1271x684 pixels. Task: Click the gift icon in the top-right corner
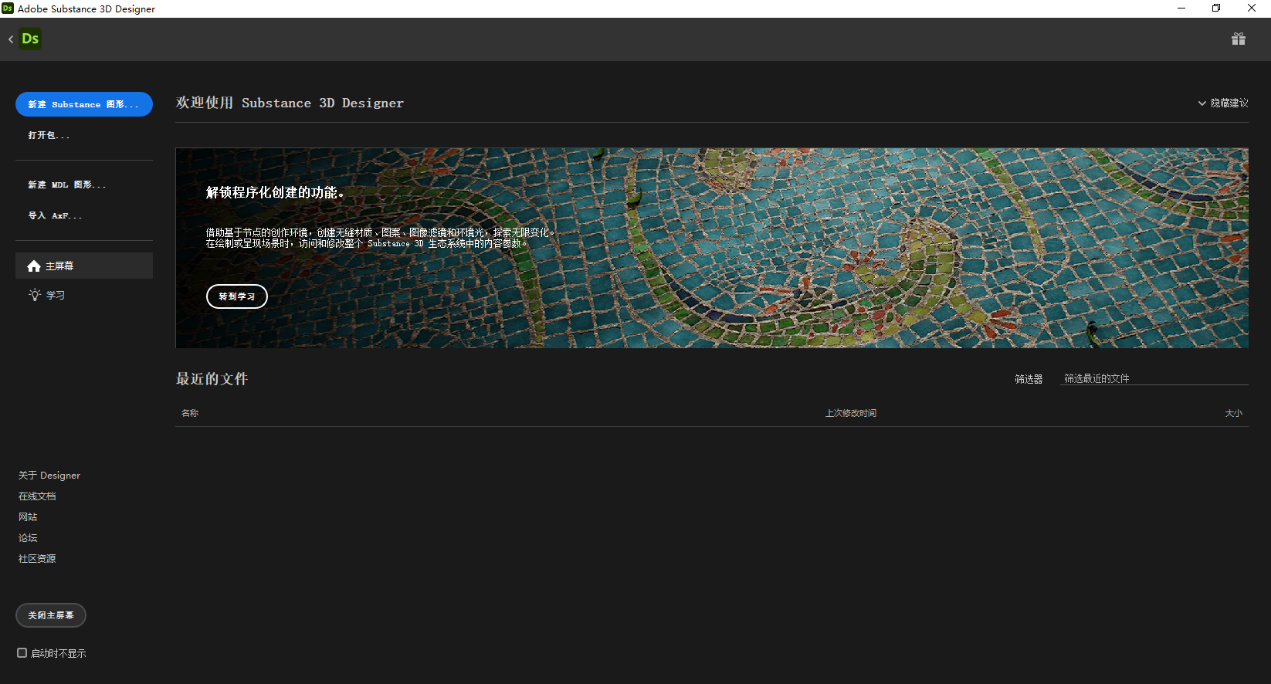[x=1238, y=39]
